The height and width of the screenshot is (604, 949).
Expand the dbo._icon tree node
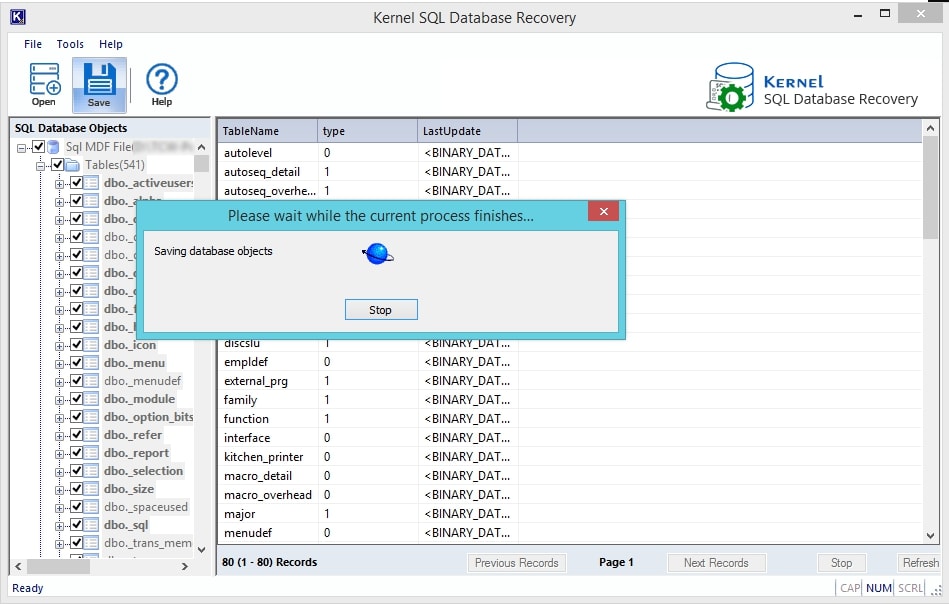tap(59, 346)
